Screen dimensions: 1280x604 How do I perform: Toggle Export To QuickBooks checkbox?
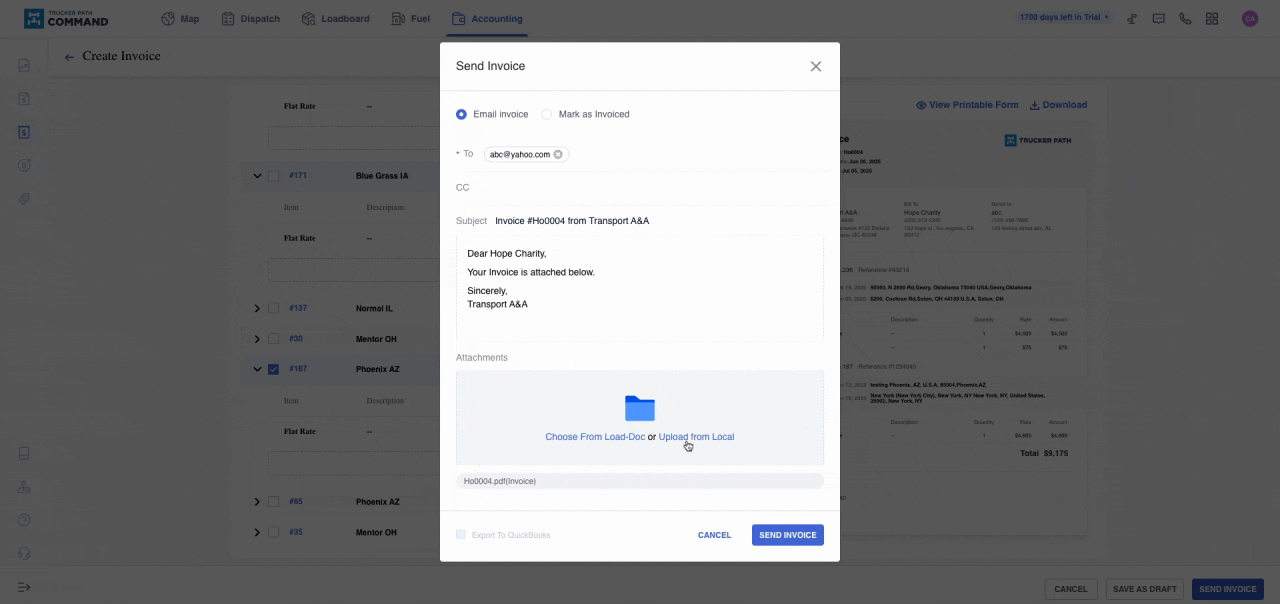coord(461,535)
